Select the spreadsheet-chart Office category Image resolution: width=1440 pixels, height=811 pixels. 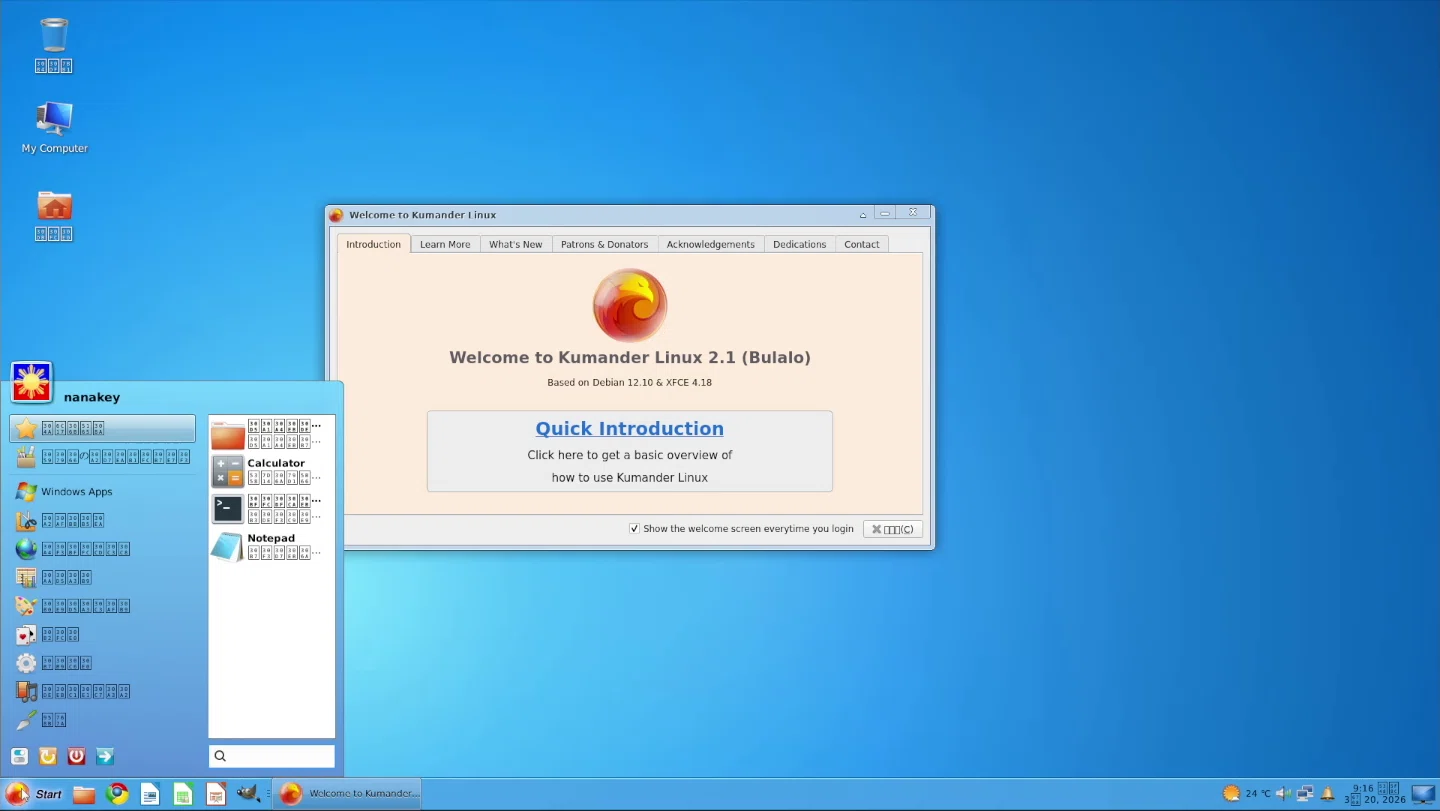click(x=102, y=578)
